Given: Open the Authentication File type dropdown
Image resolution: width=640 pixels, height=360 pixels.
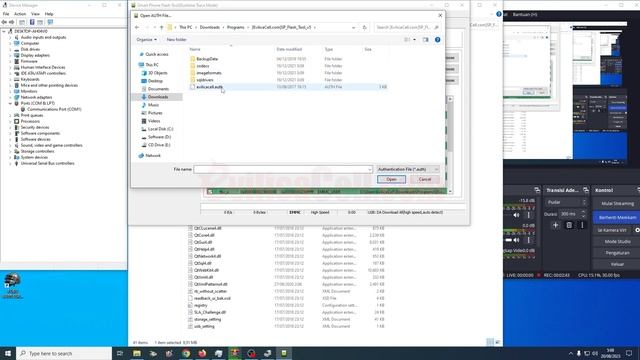Looking at the screenshot, I should click(408, 169).
